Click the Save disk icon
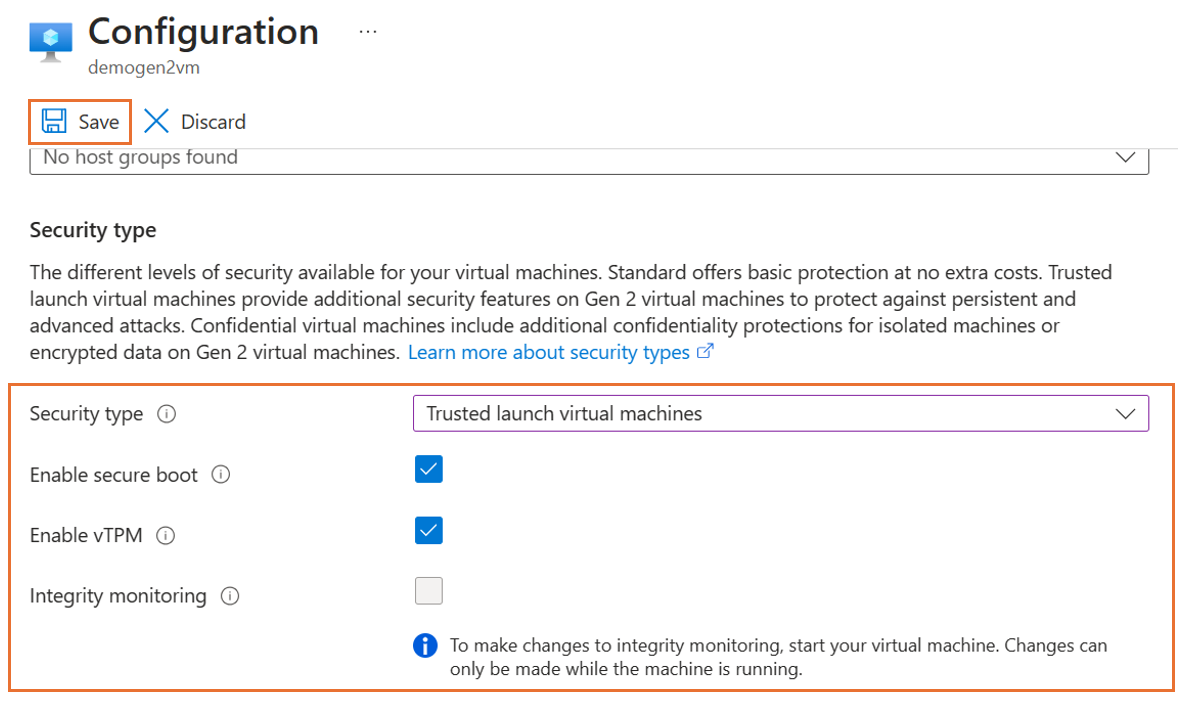1186x705 pixels. coord(52,121)
